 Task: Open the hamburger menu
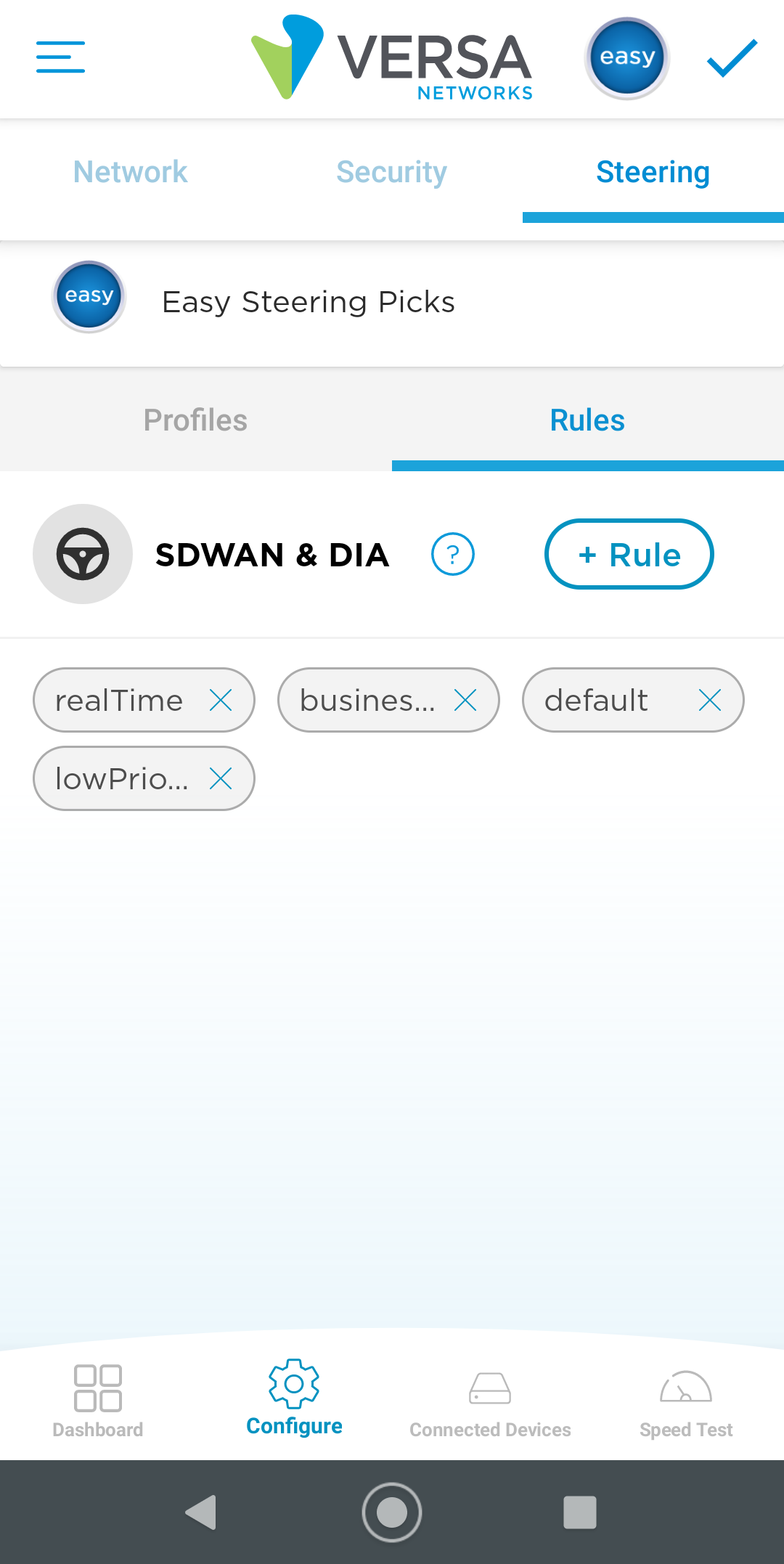tap(61, 57)
